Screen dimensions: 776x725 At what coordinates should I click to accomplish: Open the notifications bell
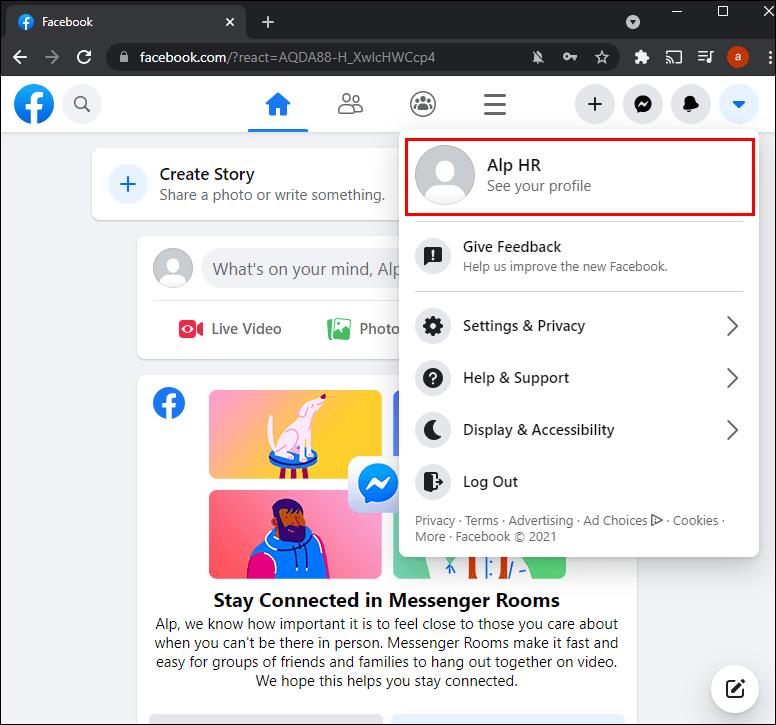point(690,104)
